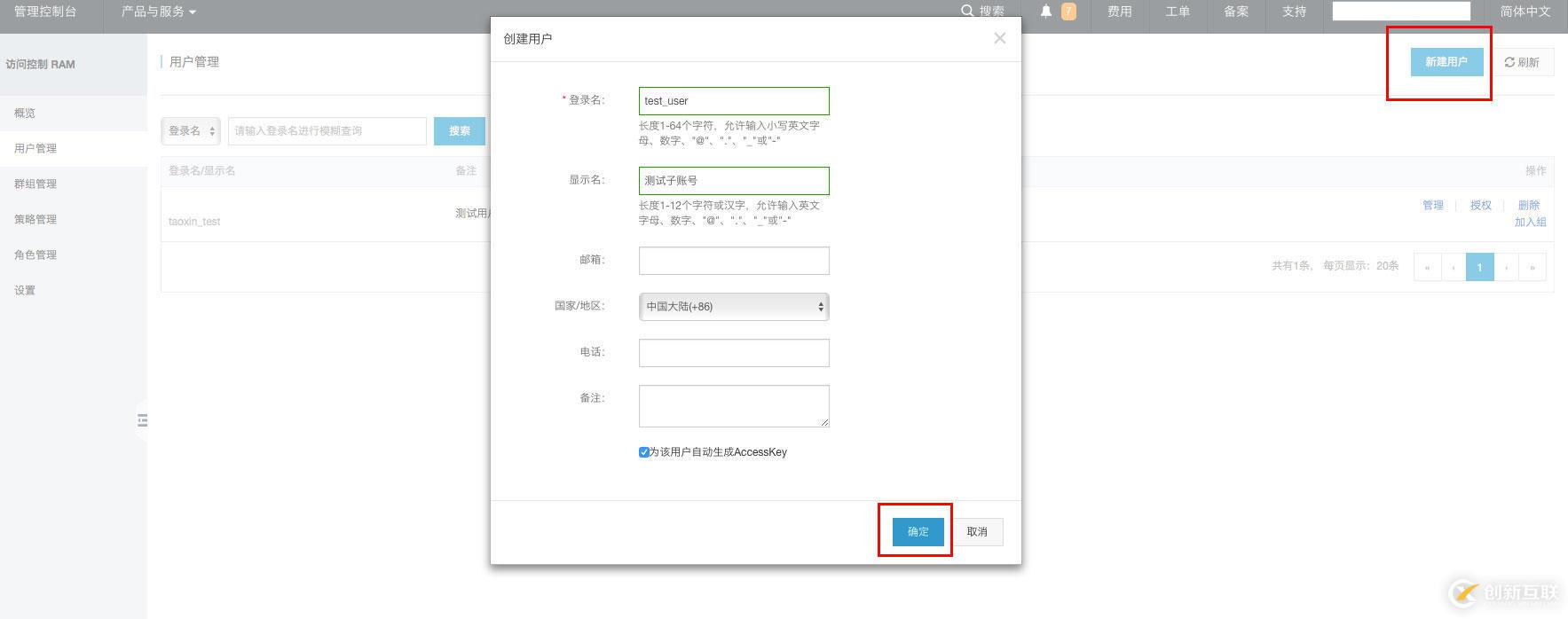Expand the 产品与服务 menu
The image size is (1568, 619).
coord(159,12)
